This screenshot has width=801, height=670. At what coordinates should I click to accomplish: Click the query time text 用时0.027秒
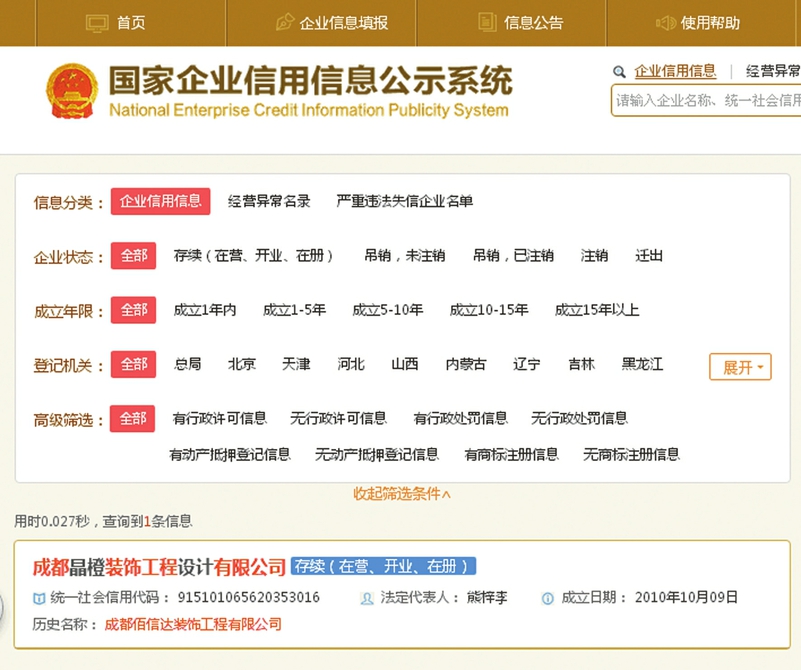point(52,521)
